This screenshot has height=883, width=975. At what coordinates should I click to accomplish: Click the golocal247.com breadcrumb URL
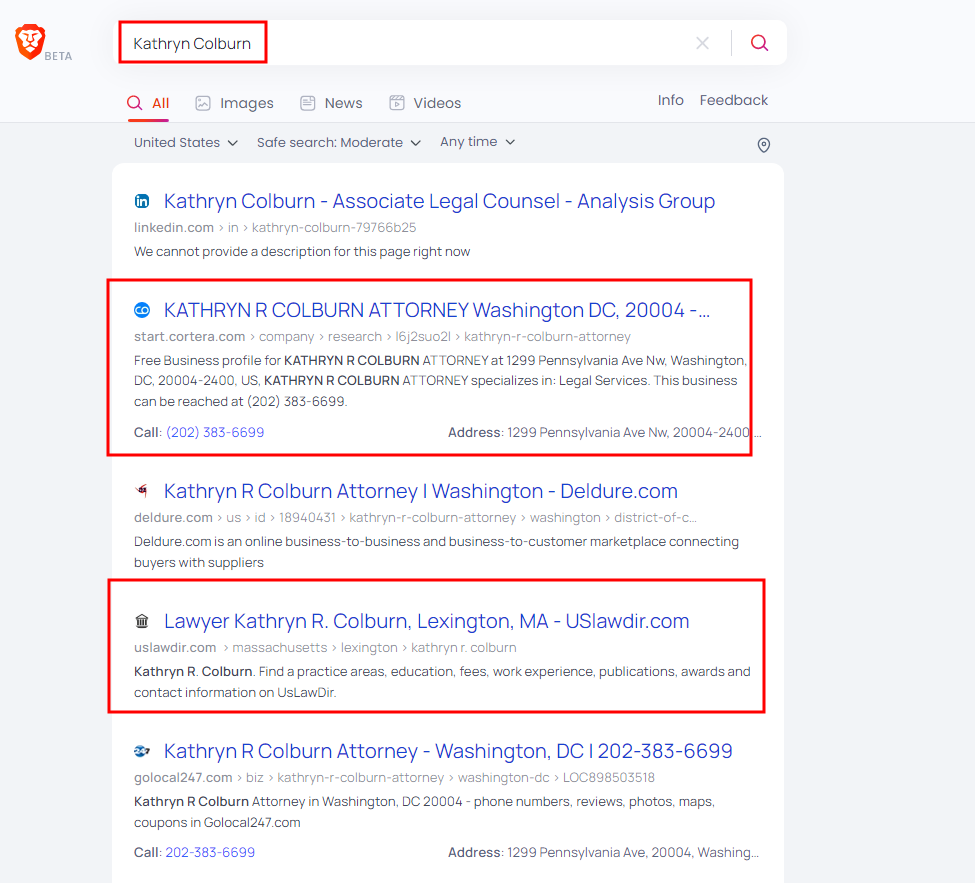394,777
